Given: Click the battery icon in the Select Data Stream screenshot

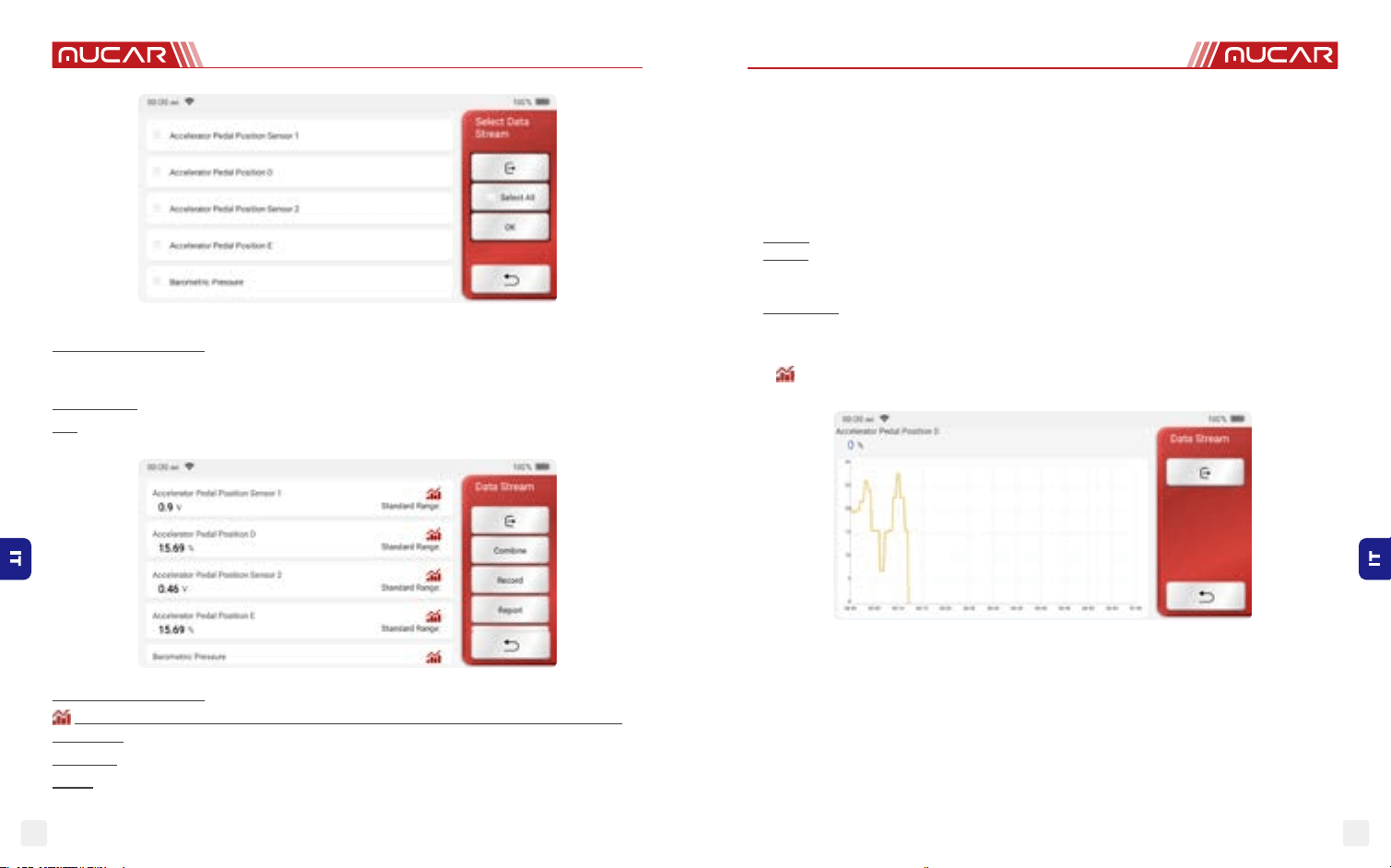Looking at the screenshot, I should (x=543, y=101).
